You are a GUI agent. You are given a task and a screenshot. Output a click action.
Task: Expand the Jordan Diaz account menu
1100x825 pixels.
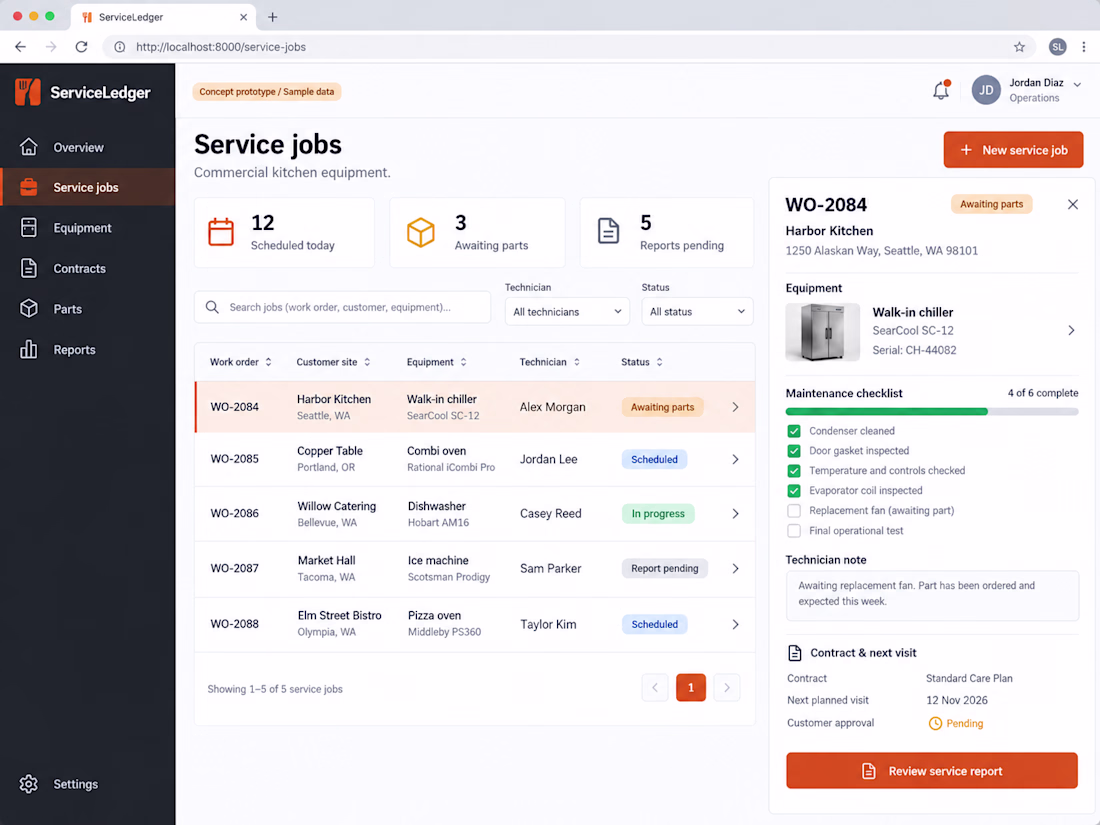click(1077, 84)
